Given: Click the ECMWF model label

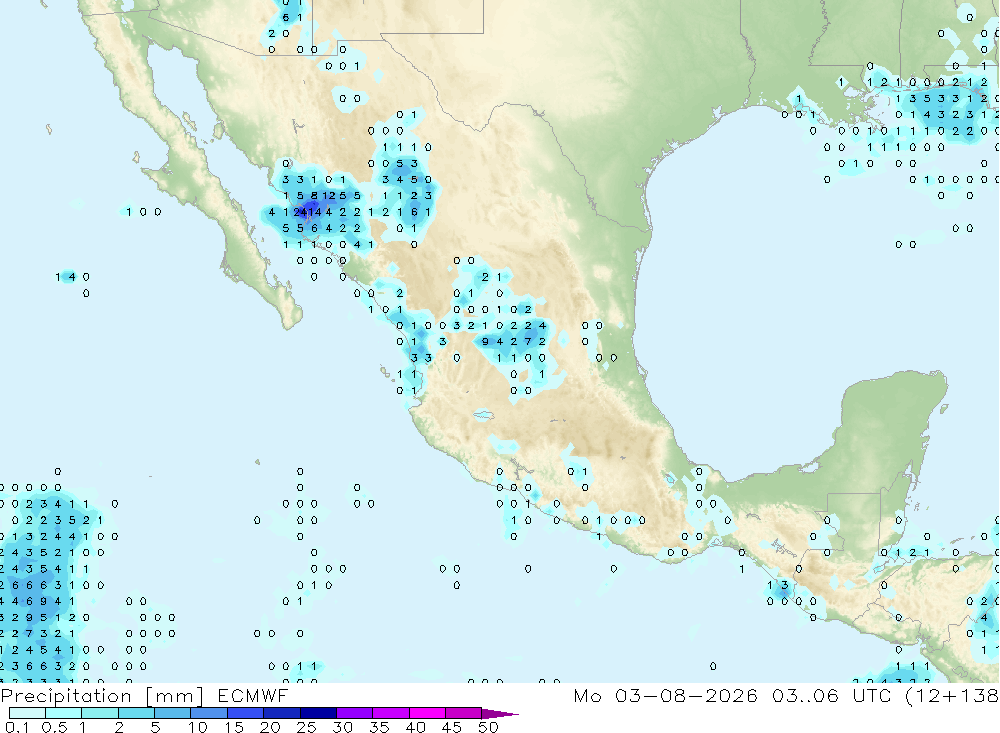Looking at the screenshot, I should tap(253, 695).
